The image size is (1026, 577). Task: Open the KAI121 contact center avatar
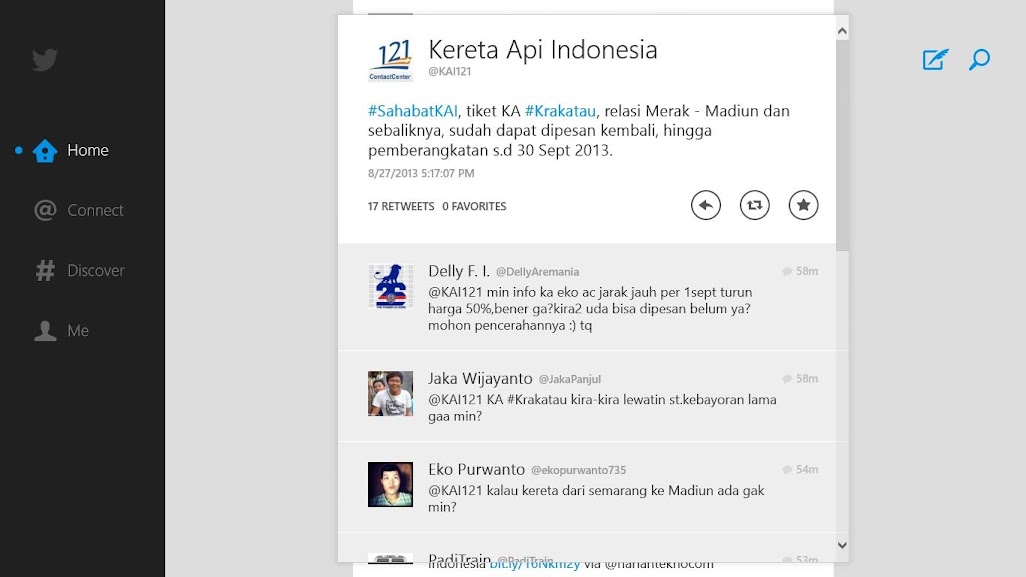[390, 60]
